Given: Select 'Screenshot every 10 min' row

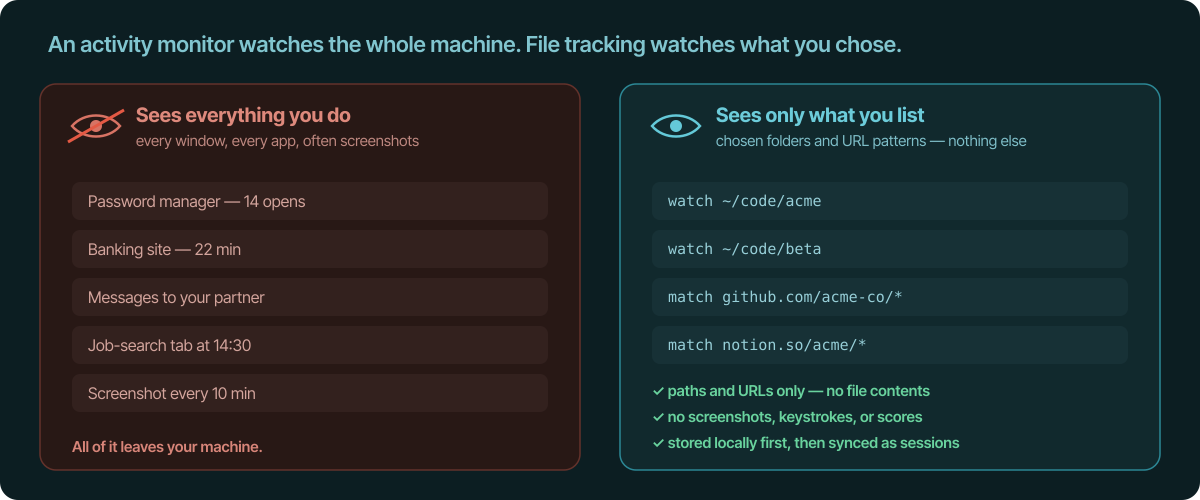Looking at the screenshot, I should pyautogui.click(x=310, y=393).
